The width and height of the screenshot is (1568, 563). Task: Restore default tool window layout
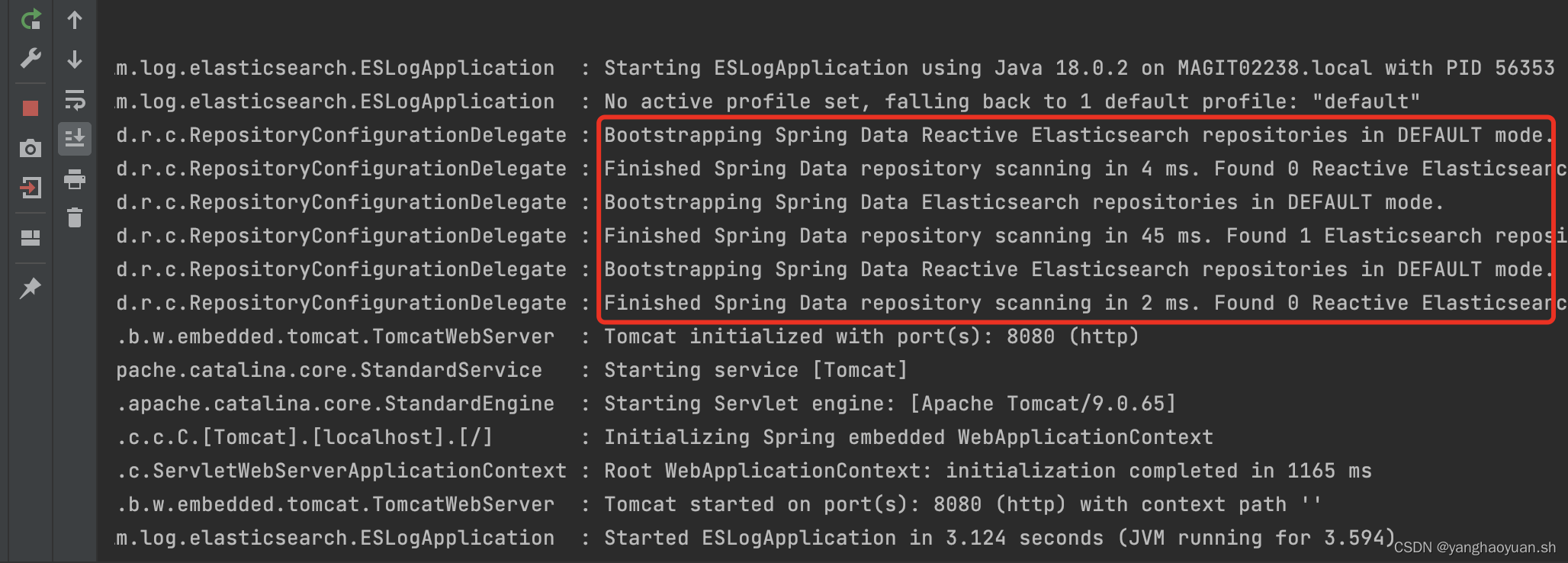tap(31, 237)
